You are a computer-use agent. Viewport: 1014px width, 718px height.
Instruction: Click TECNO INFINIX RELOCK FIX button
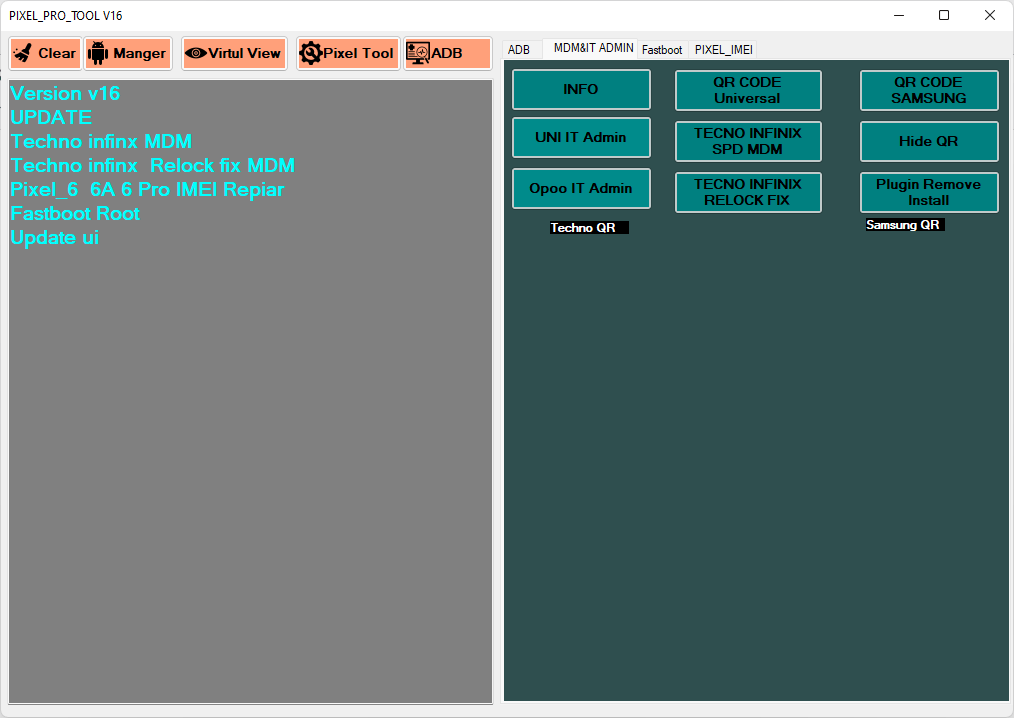748,192
